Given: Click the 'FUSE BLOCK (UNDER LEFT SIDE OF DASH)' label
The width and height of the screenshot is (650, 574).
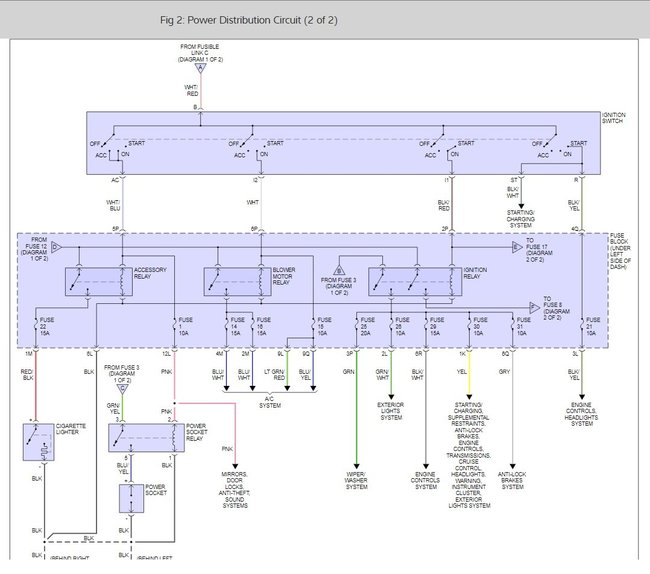Looking at the screenshot, I should tap(620, 251).
